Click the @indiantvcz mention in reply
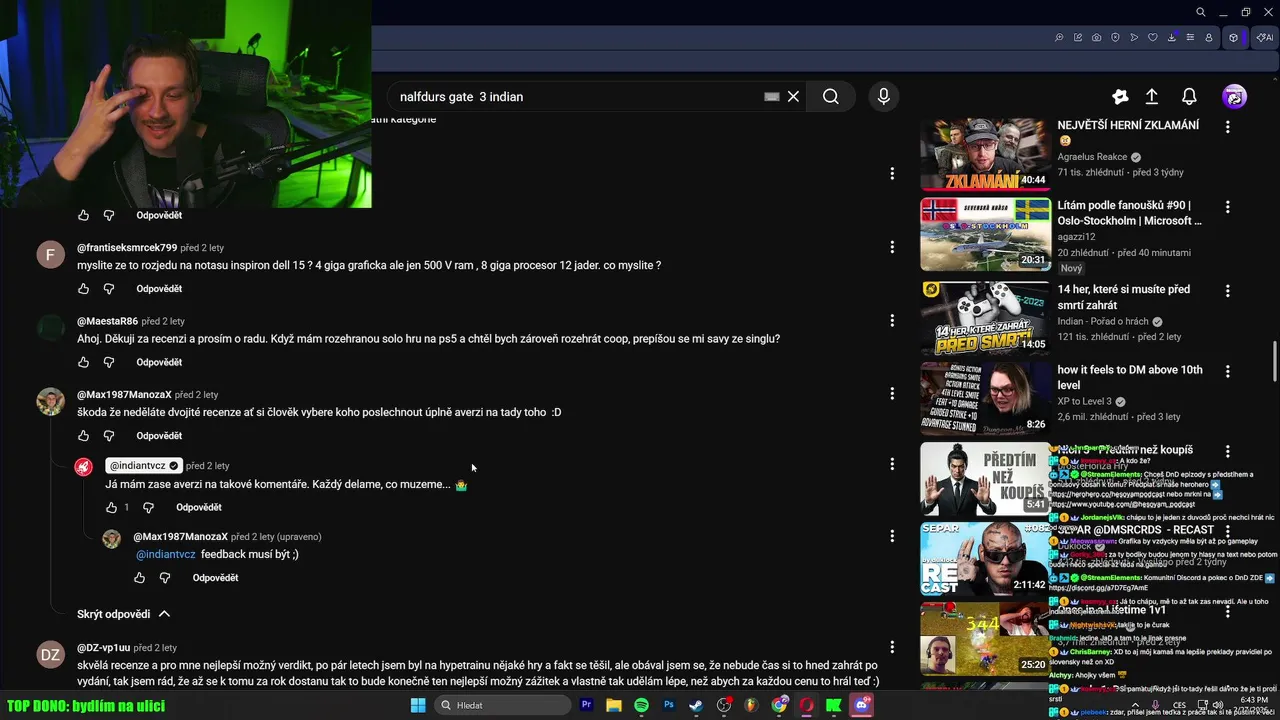The width and height of the screenshot is (1280, 720). click(166, 554)
